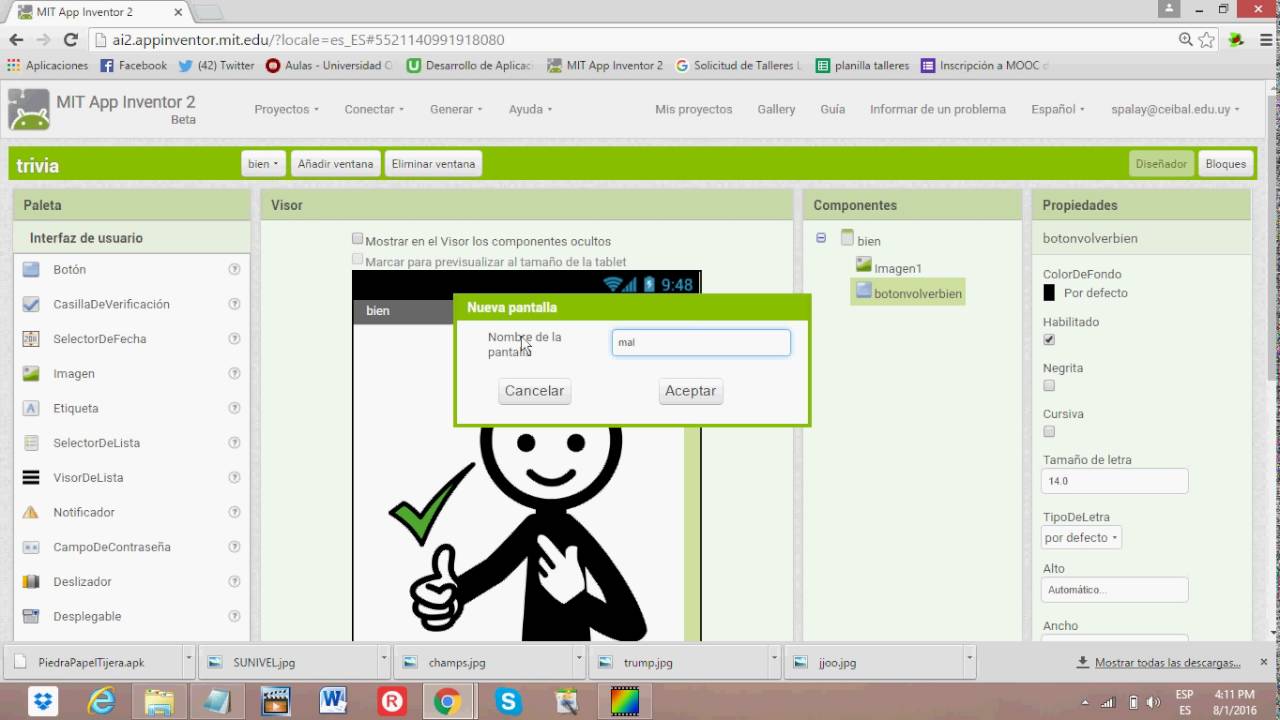Click the MIT App Inventor android logo

[28, 109]
